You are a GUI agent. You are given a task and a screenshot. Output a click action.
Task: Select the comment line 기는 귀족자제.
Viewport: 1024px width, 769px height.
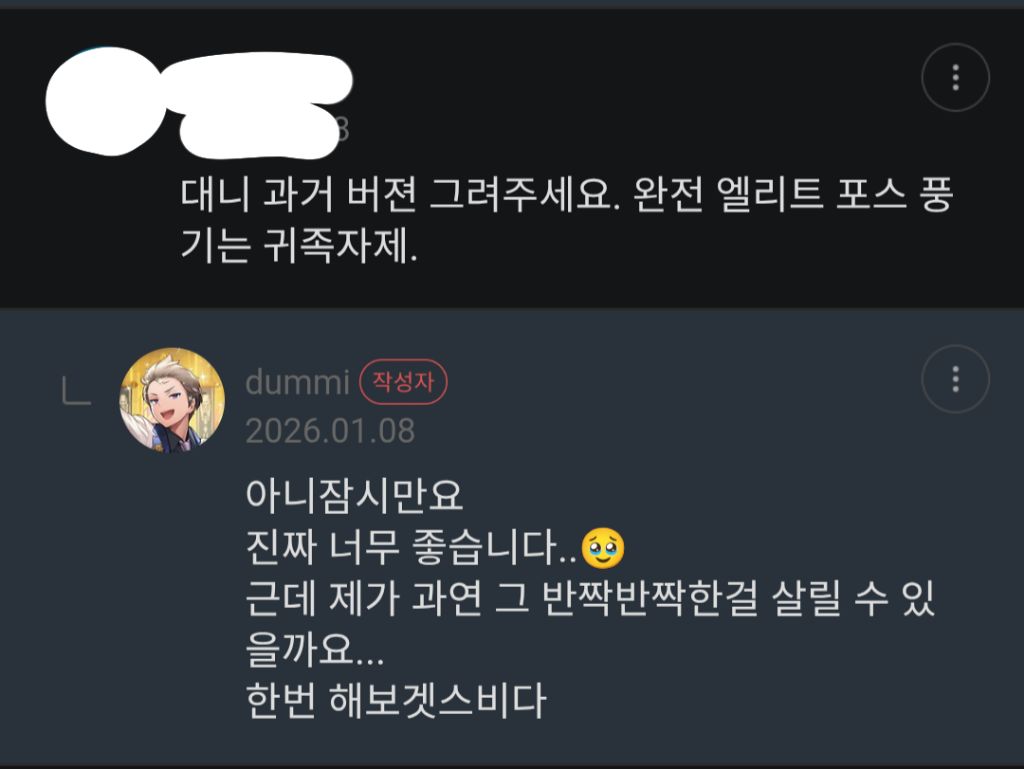click(299, 246)
